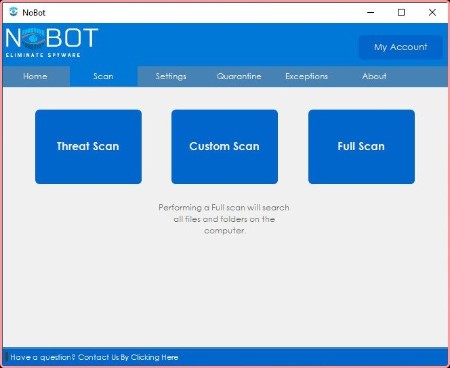Click the Full scan description text
This screenshot has width=450, height=368.
tap(224, 219)
